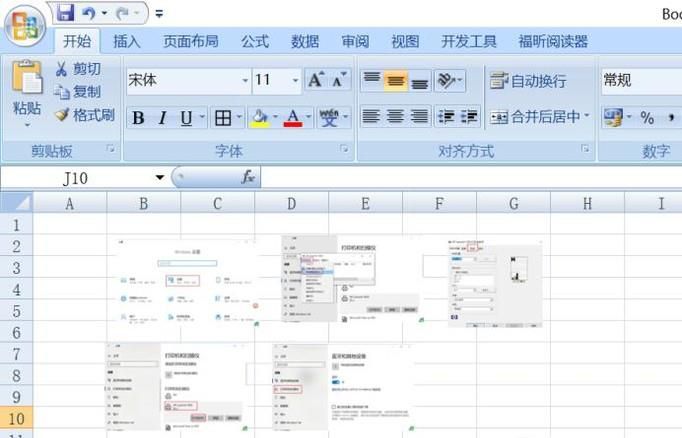Select column D header
The height and width of the screenshot is (438, 682).
(291, 203)
